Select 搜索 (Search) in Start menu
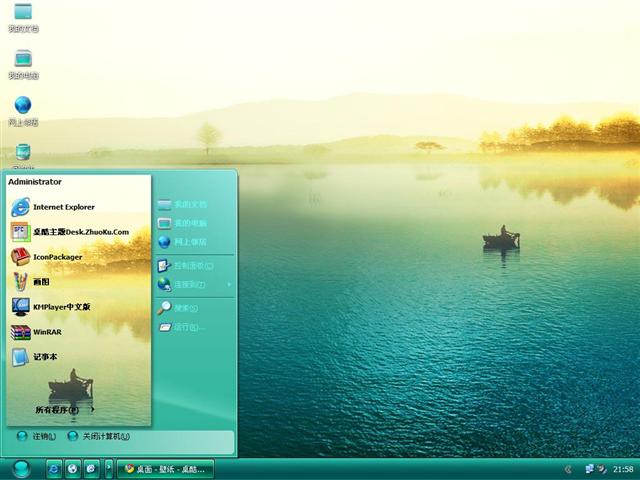The image size is (640, 480). (187, 308)
